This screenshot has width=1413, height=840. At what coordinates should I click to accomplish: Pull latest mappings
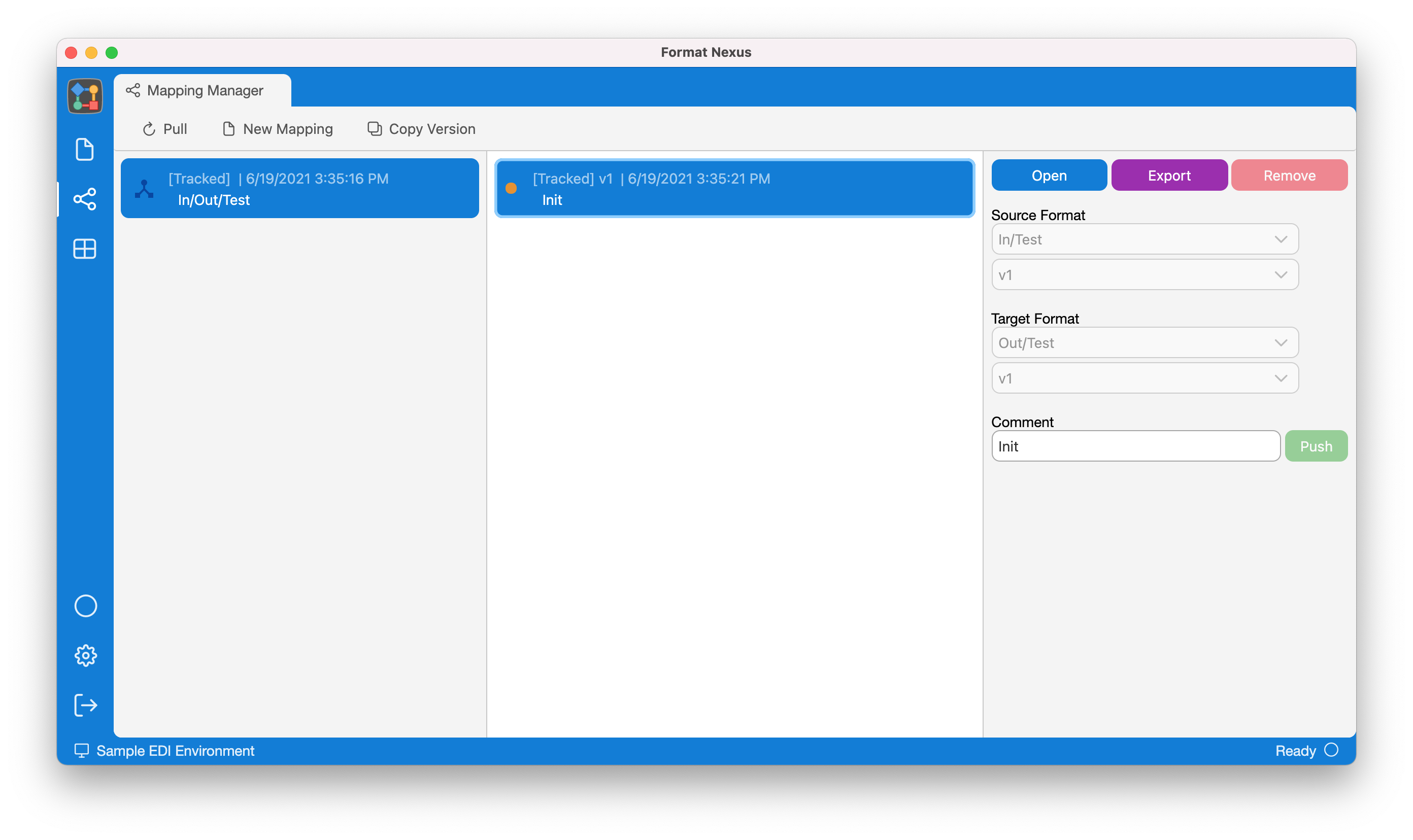click(x=164, y=129)
